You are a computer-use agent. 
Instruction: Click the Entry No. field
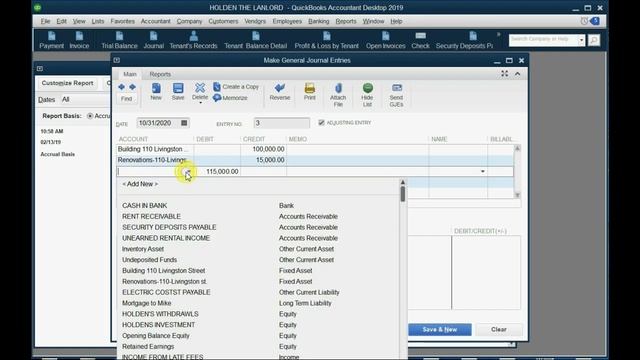pos(281,123)
